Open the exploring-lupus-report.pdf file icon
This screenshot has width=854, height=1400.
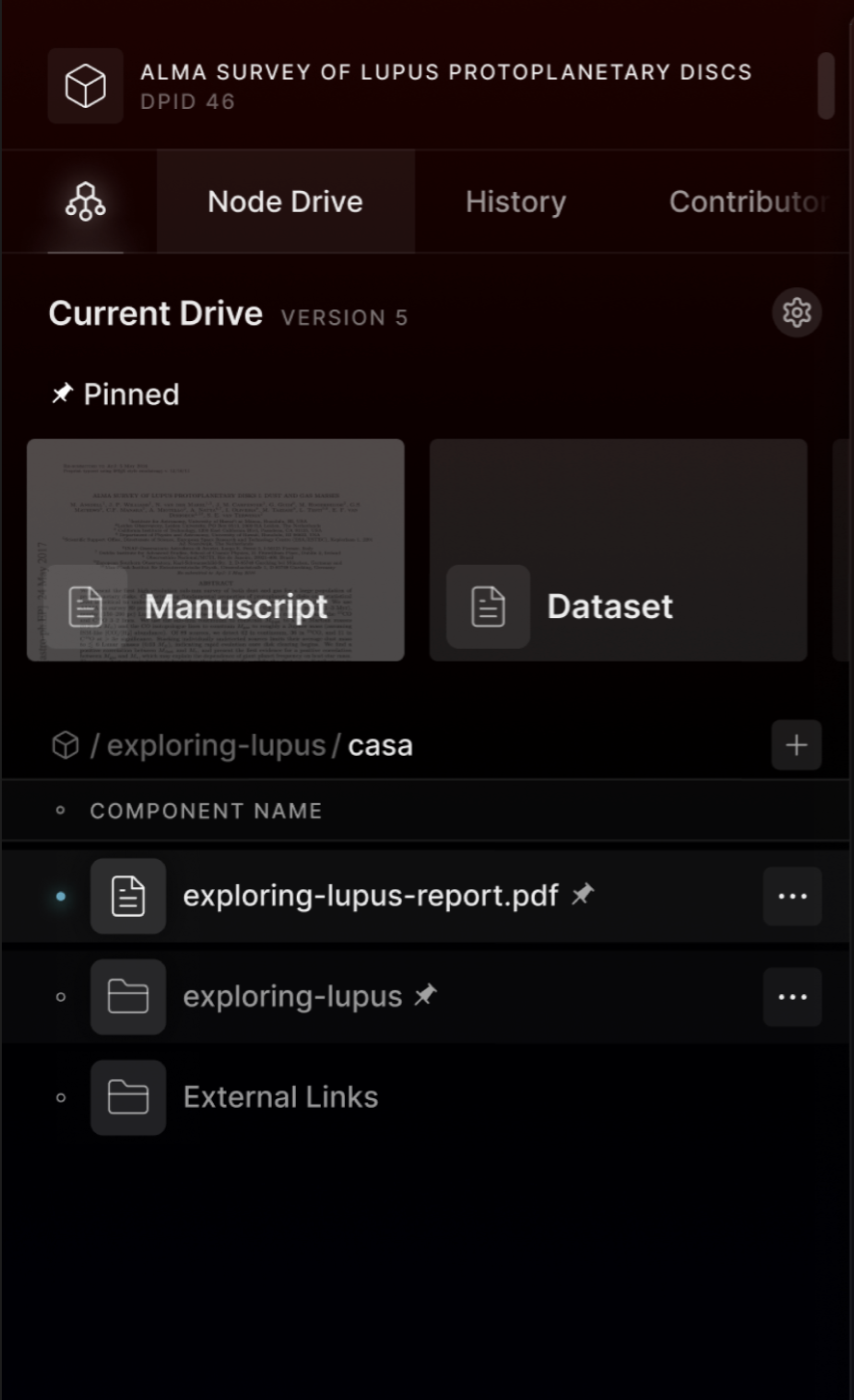point(128,896)
